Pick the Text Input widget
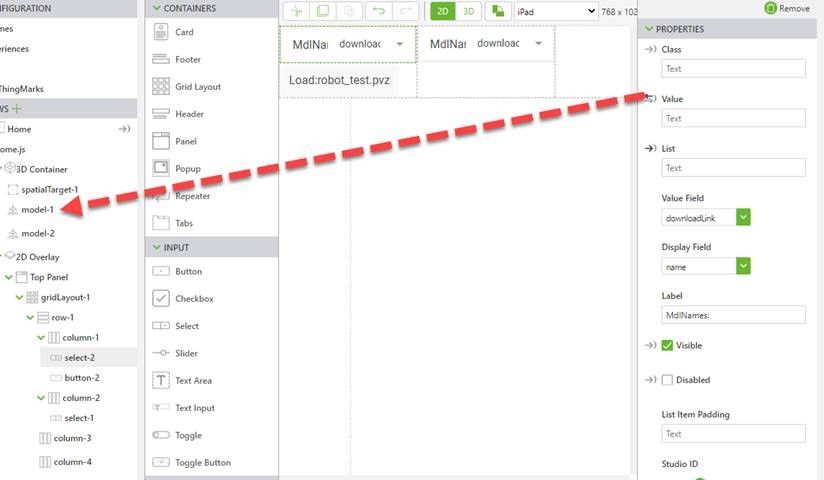This screenshot has width=824, height=480. coord(183,408)
